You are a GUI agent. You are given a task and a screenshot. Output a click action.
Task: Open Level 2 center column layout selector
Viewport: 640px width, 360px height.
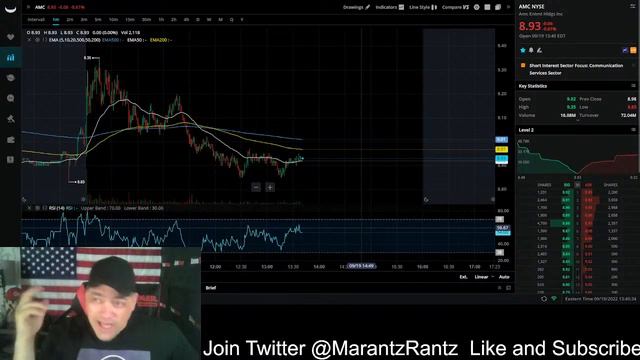(578, 185)
